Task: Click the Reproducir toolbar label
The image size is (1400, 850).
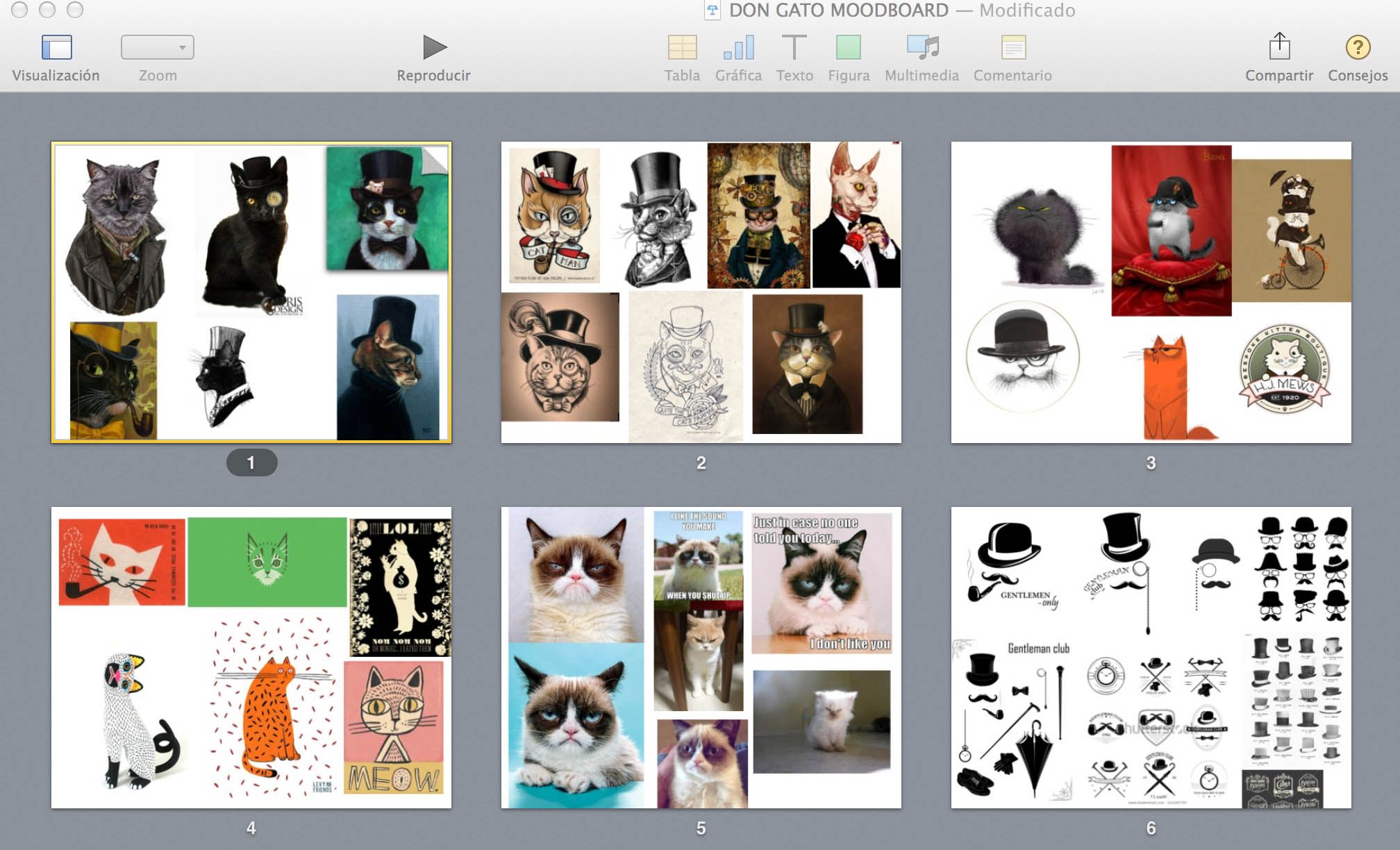Action: tap(433, 75)
